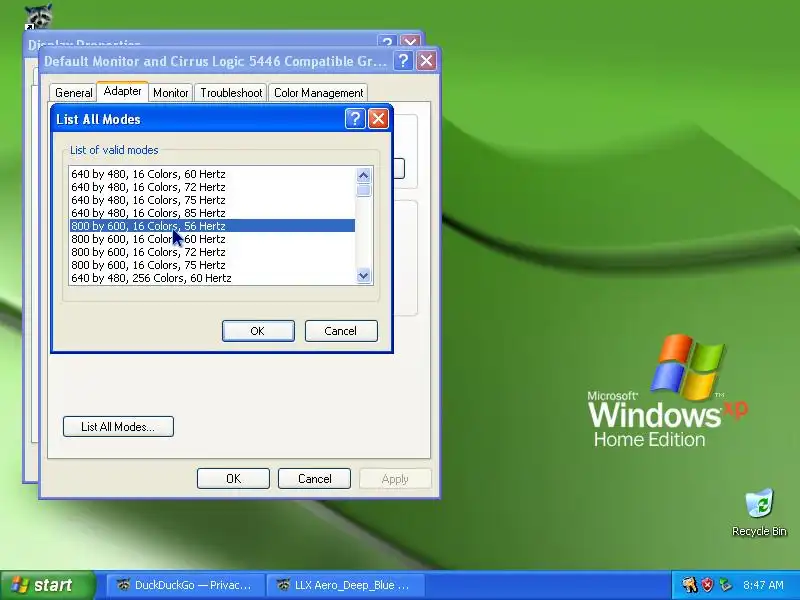
Task: Click the scroll up arrow in modes list
Action: 363,176
